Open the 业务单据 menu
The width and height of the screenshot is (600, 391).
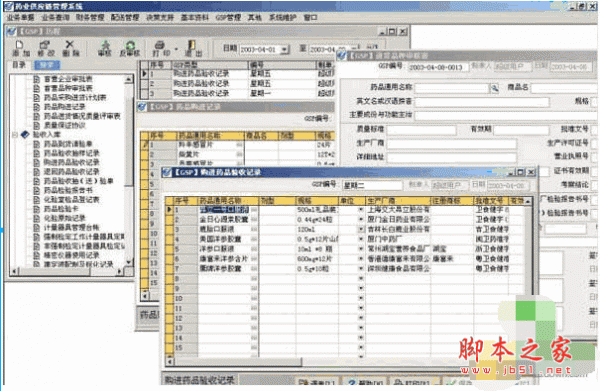click(x=20, y=18)
